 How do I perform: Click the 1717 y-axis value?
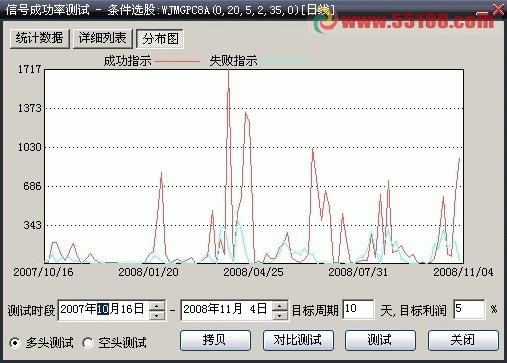coord(29,69)
